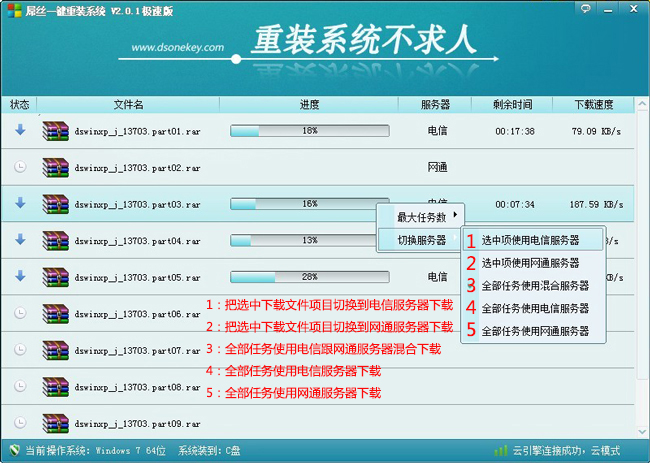The height and width of the screenshot is (463, 650).
Task: Click the download arrow status icon for part01.rar
Action: [x=20, y=130]
